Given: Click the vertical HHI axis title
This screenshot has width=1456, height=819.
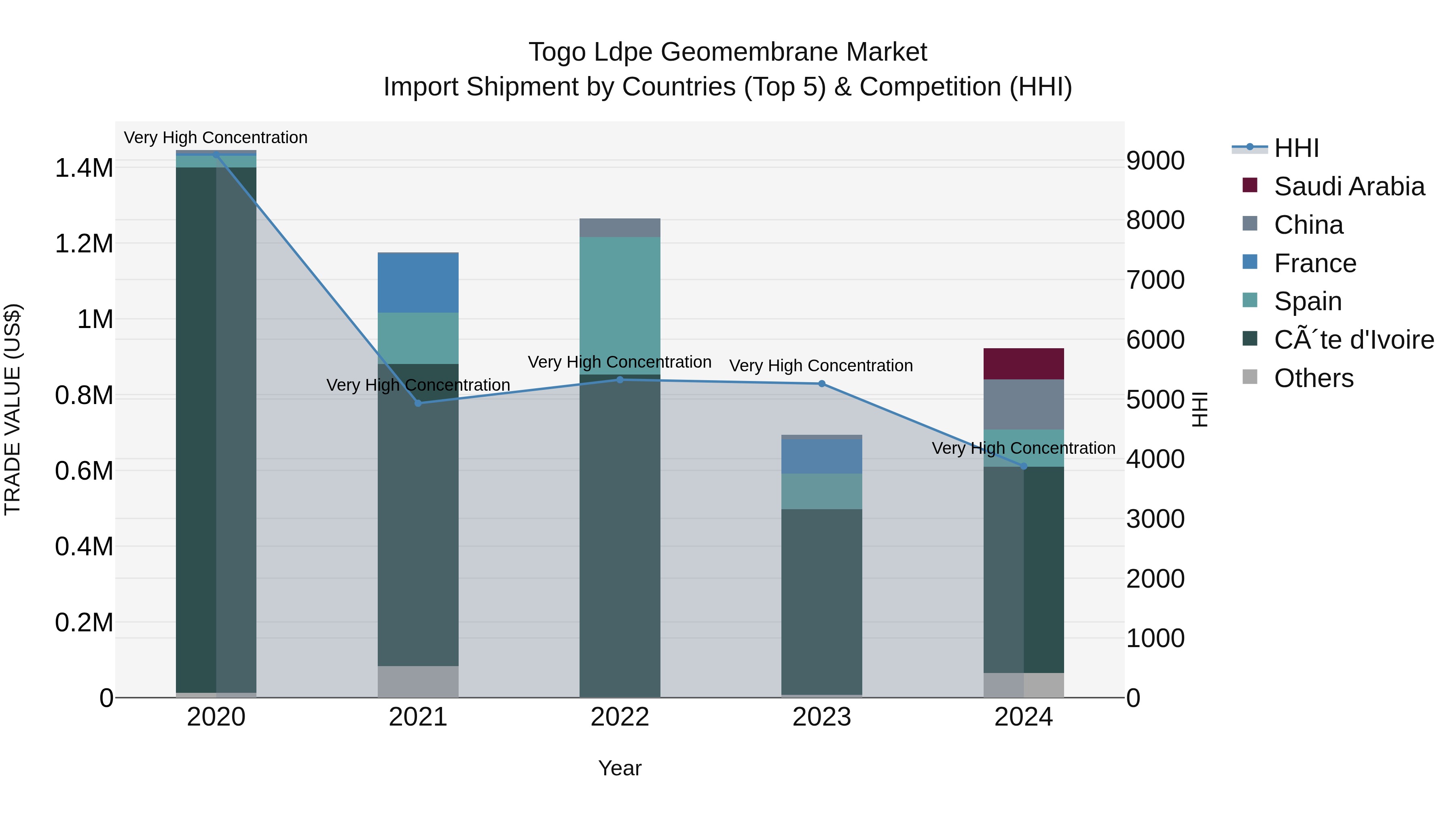Looking at the screenshot, I should (1200, 409).
